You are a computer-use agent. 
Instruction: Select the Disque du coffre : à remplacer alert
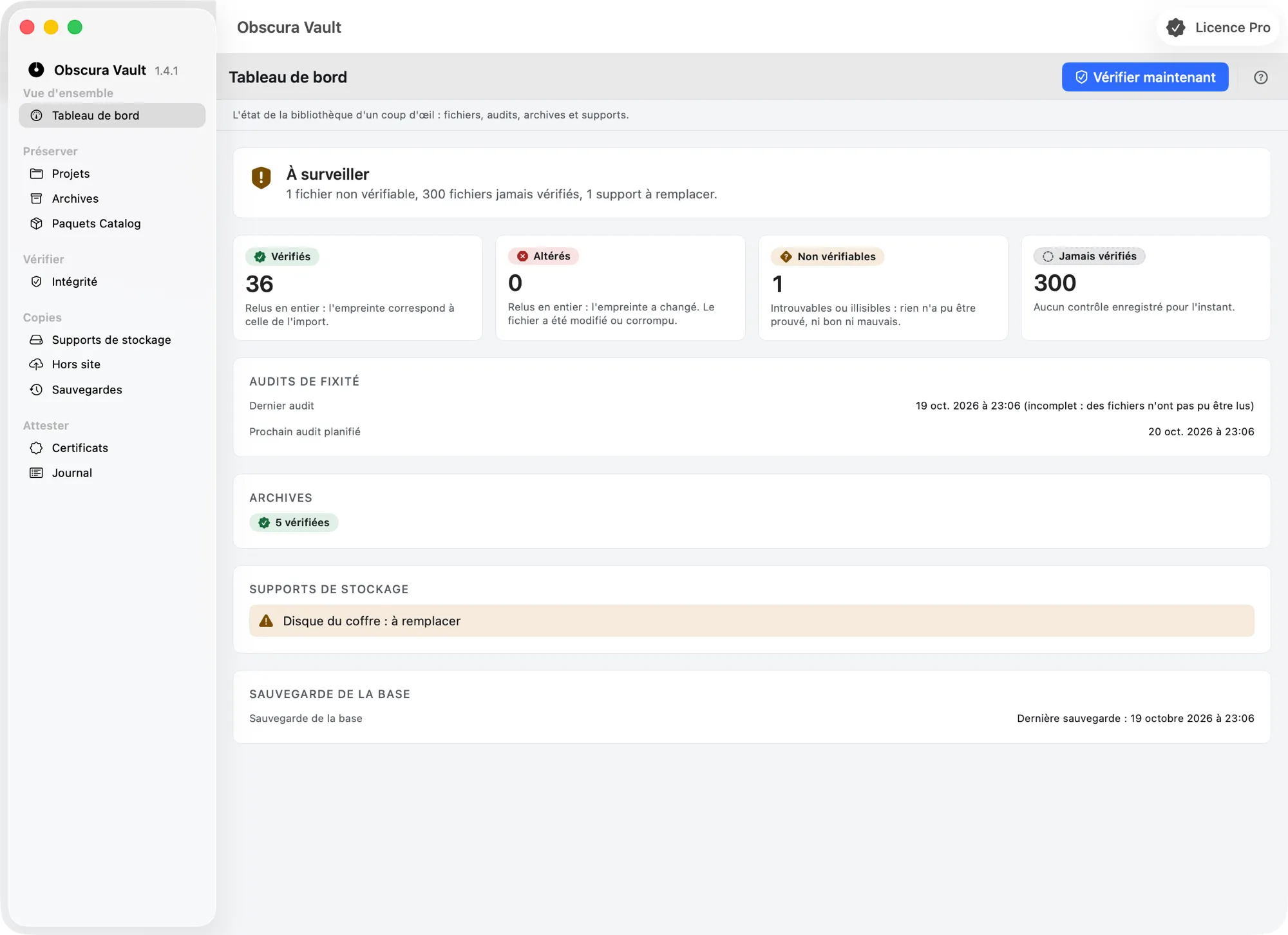pyautogui.click(x=752, y=621)
